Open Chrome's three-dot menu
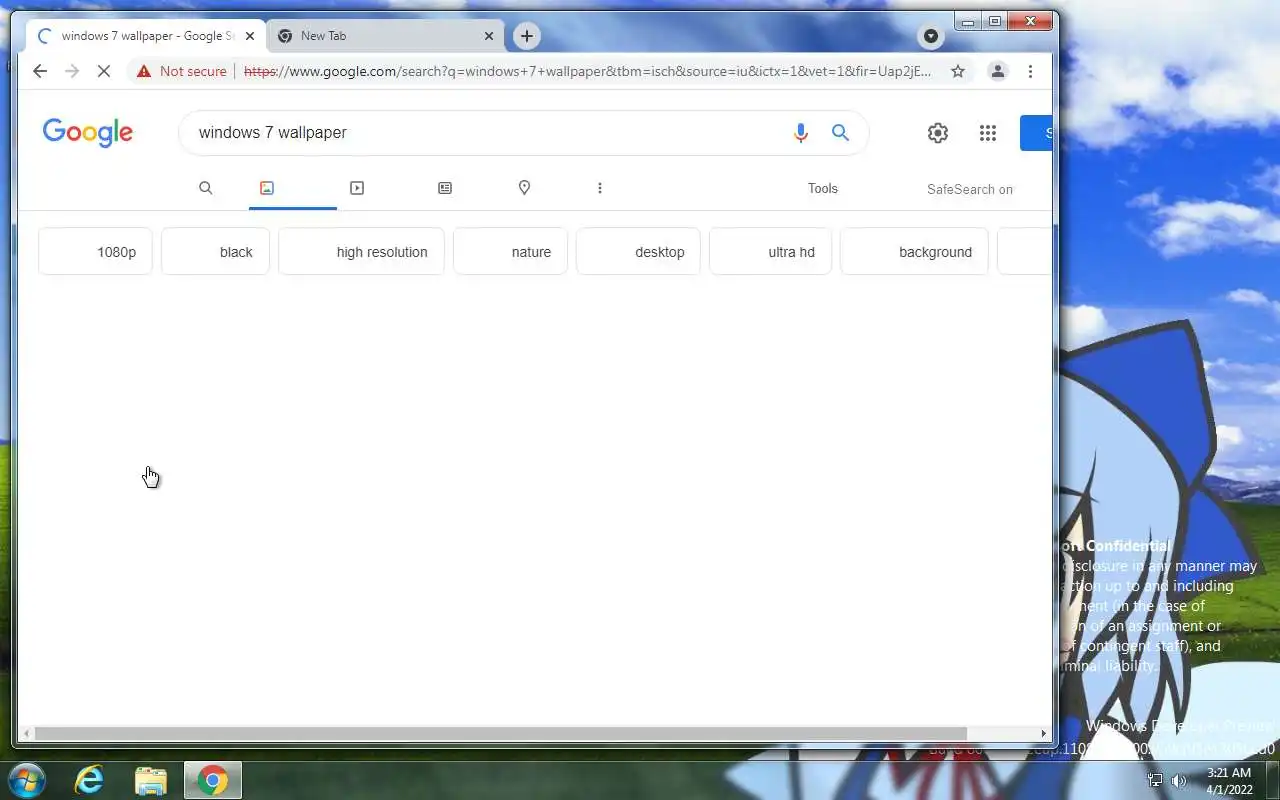The image size is (1280, 800). click(x=1030, y=71)
